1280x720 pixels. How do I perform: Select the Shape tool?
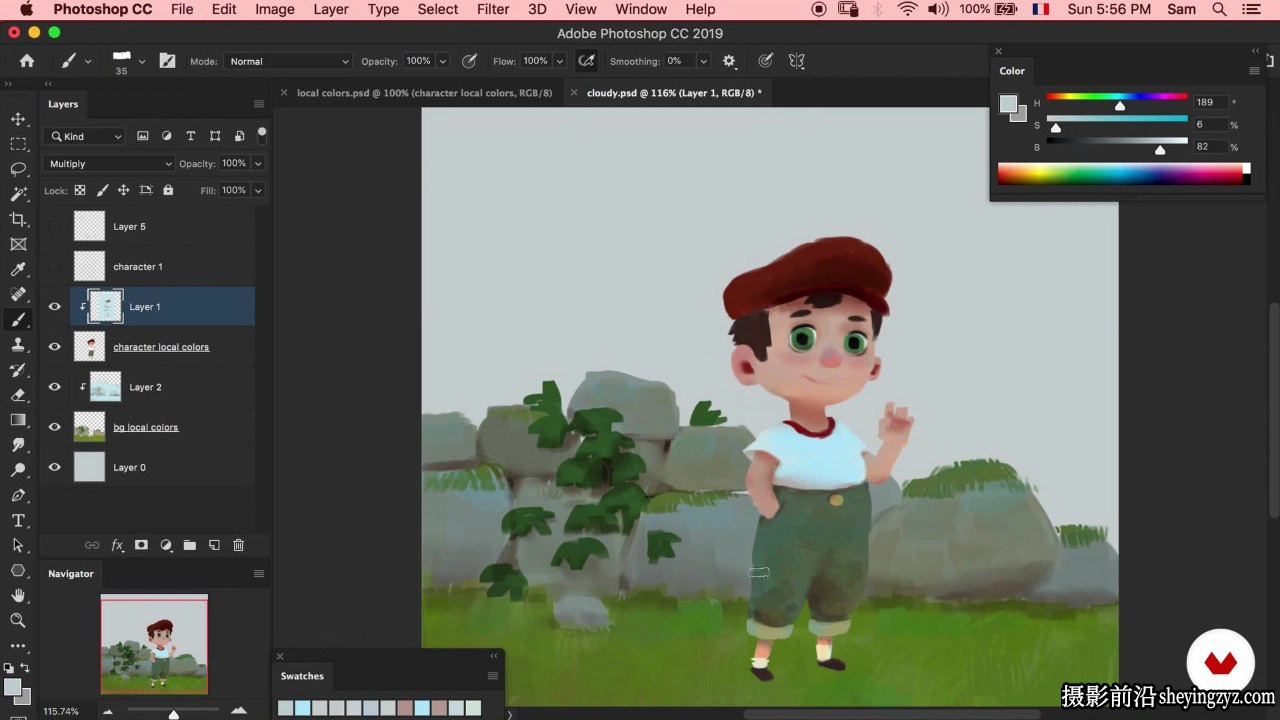pos(18,570)
